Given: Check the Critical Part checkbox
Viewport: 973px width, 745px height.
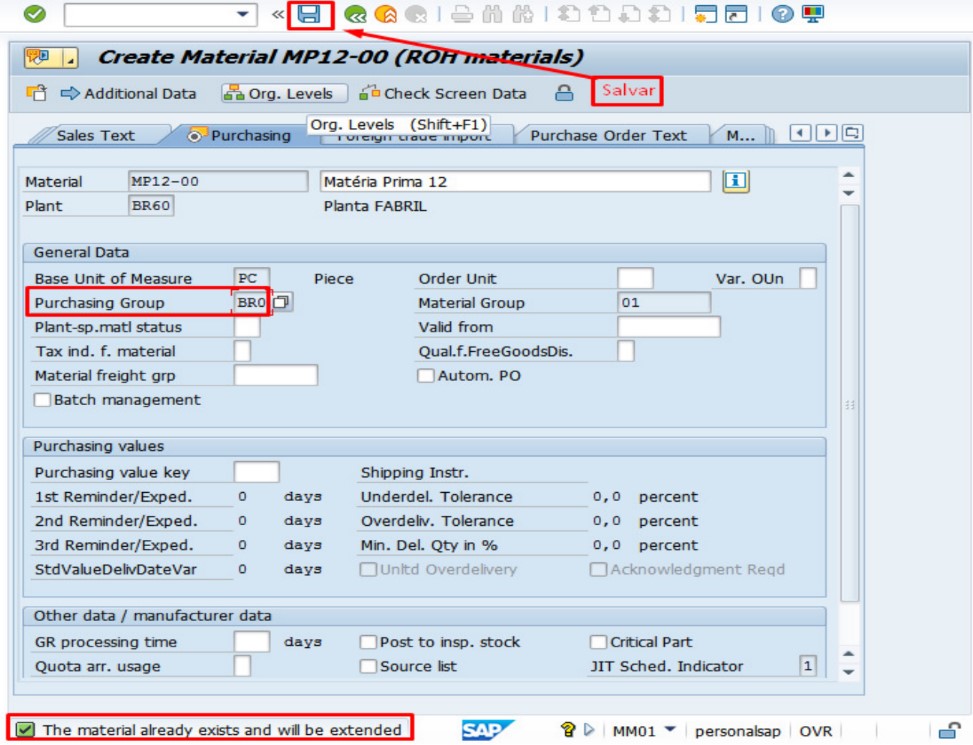Looking at the screenshot, I should [598, 641].
